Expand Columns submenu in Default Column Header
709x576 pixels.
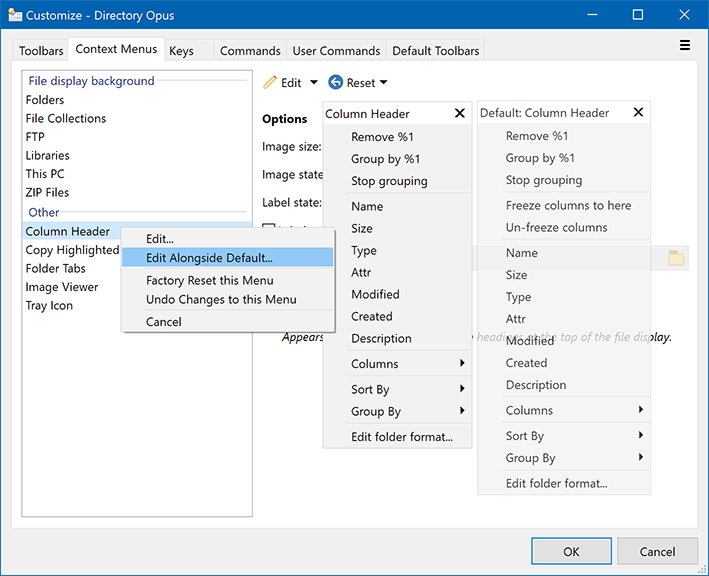point(640,410)
